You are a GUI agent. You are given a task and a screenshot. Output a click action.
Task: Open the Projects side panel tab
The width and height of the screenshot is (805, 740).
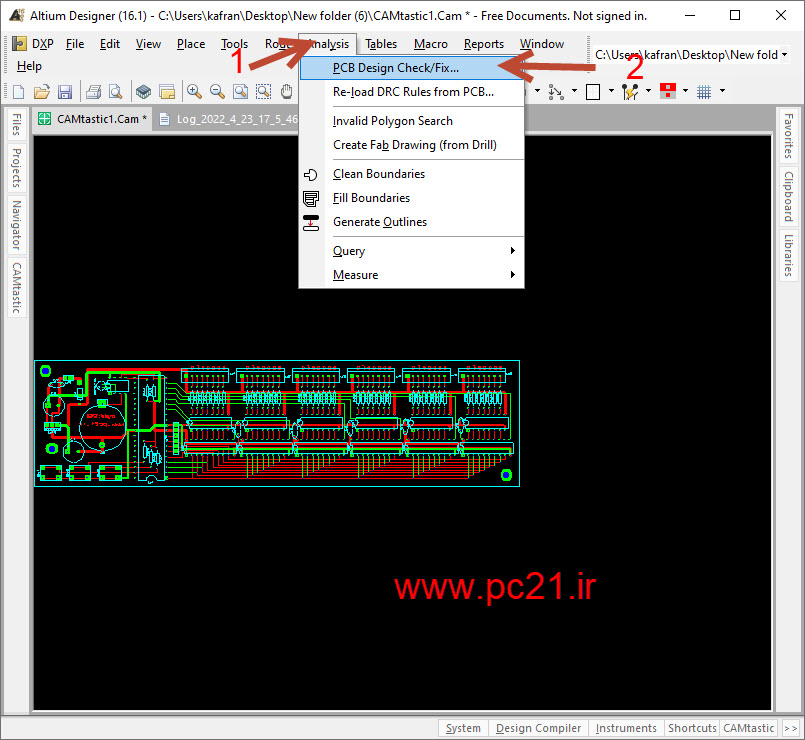[x=17, y=168]
